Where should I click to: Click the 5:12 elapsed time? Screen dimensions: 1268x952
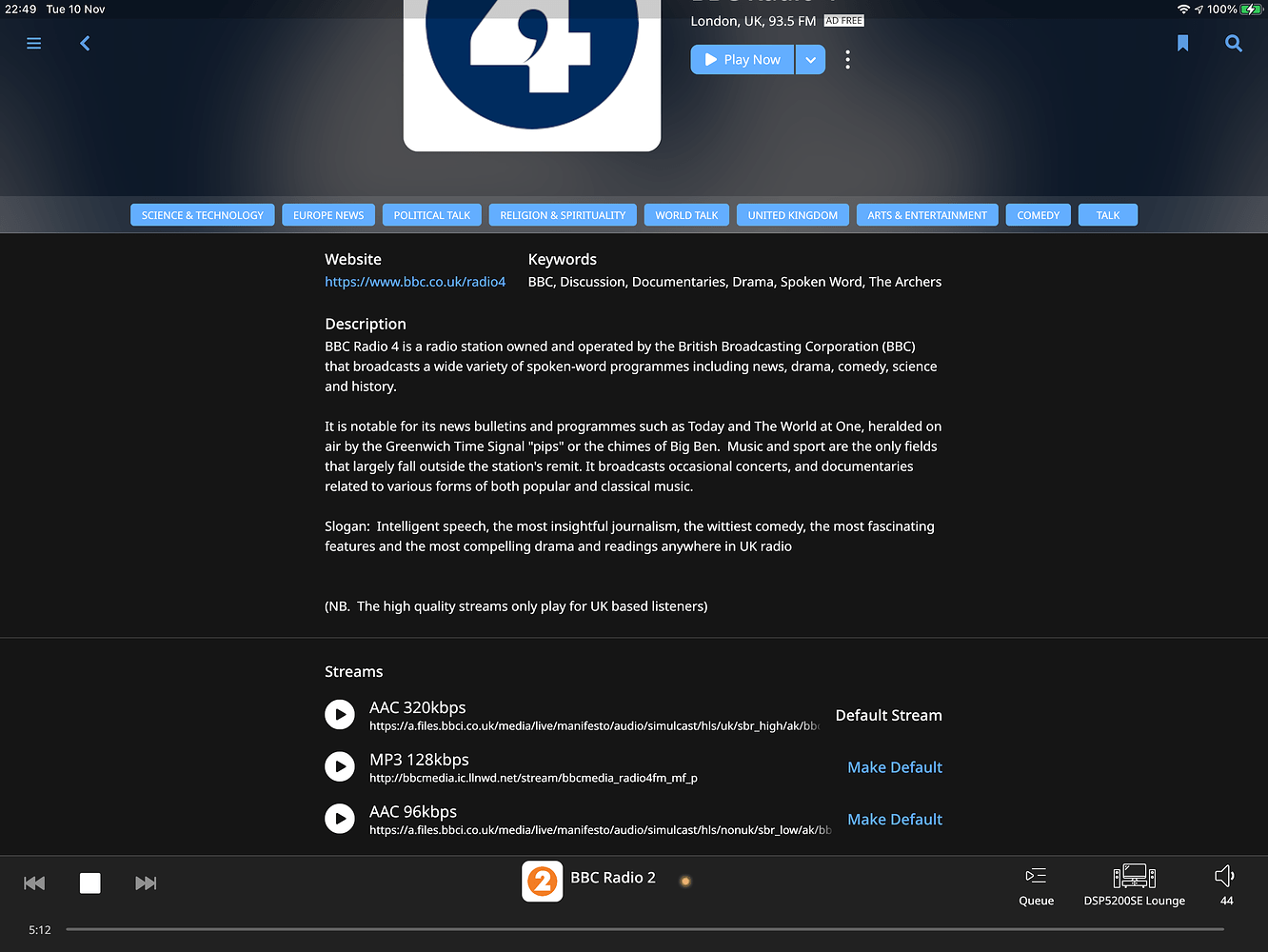pyautogui.click(x=40, y=930)
